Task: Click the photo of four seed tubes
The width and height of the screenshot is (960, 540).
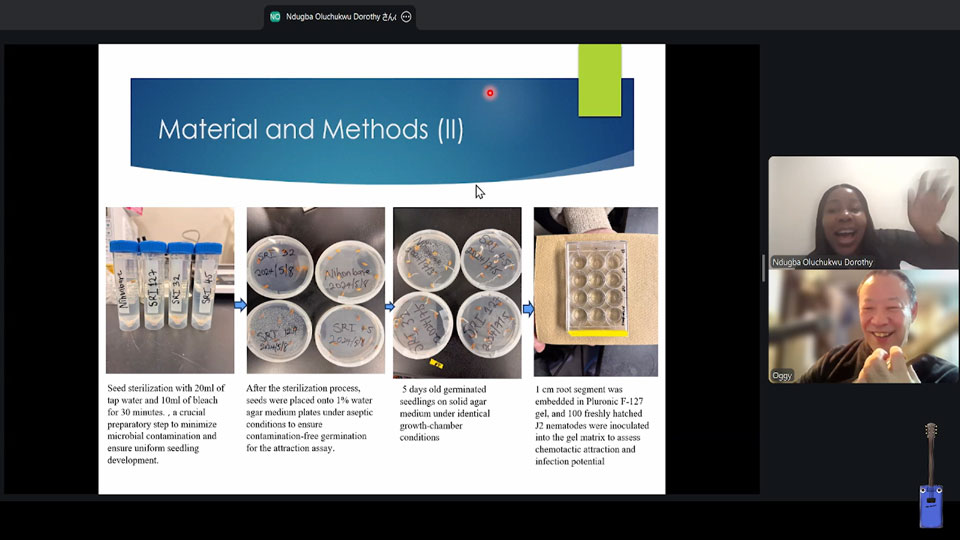Action: (170, 290)
